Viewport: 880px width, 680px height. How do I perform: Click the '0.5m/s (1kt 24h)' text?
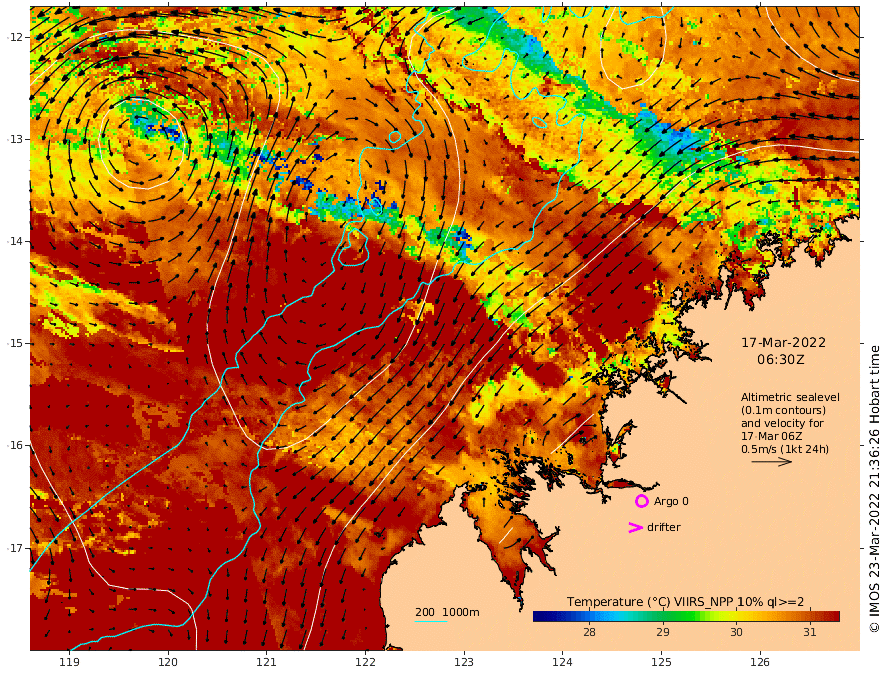[785, 449]
